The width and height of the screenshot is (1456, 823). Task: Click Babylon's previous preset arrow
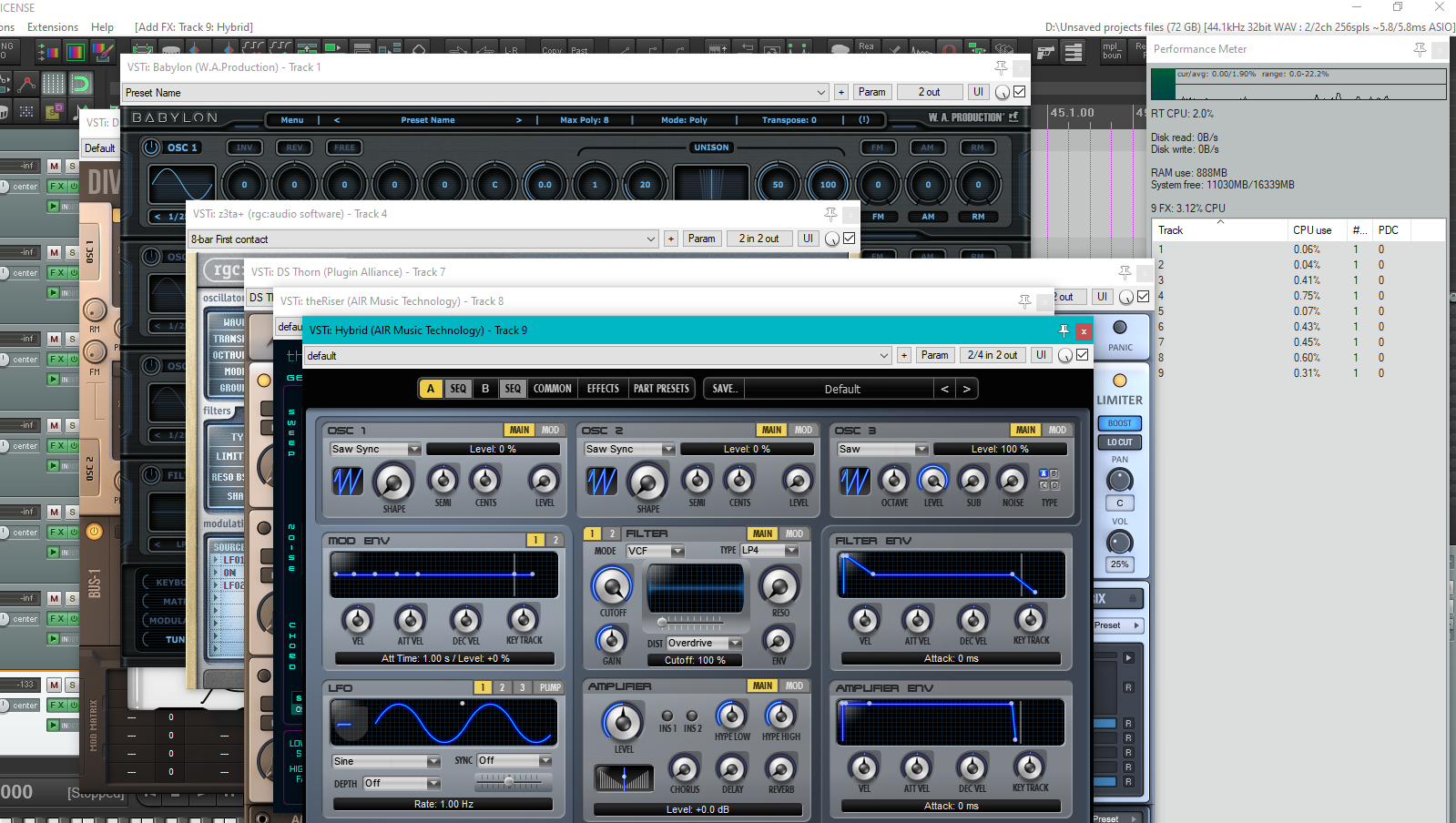(337, 120)
